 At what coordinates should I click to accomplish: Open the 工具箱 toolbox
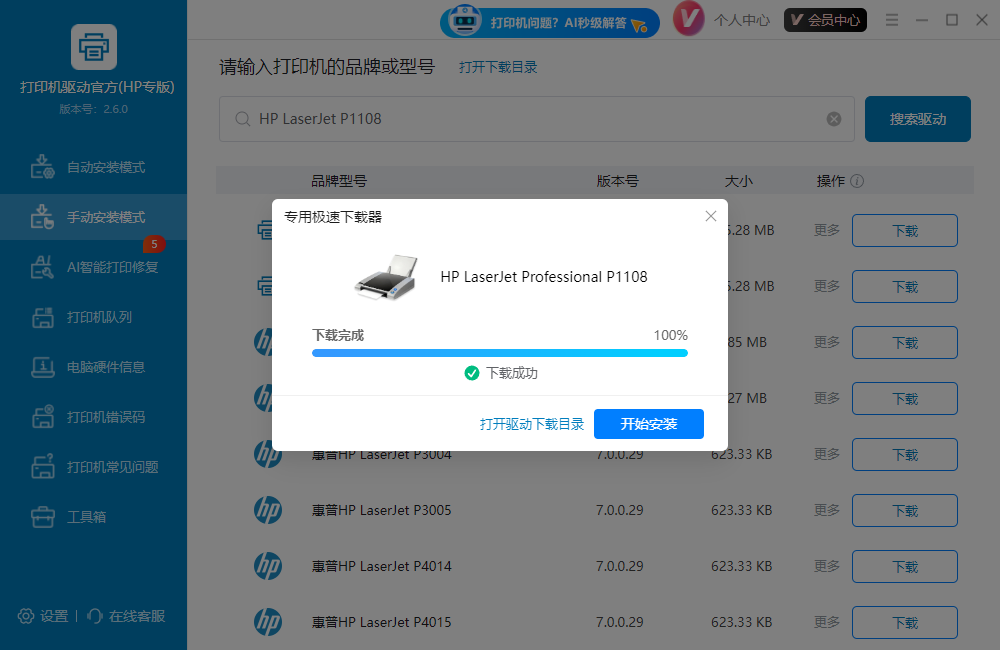86,517
